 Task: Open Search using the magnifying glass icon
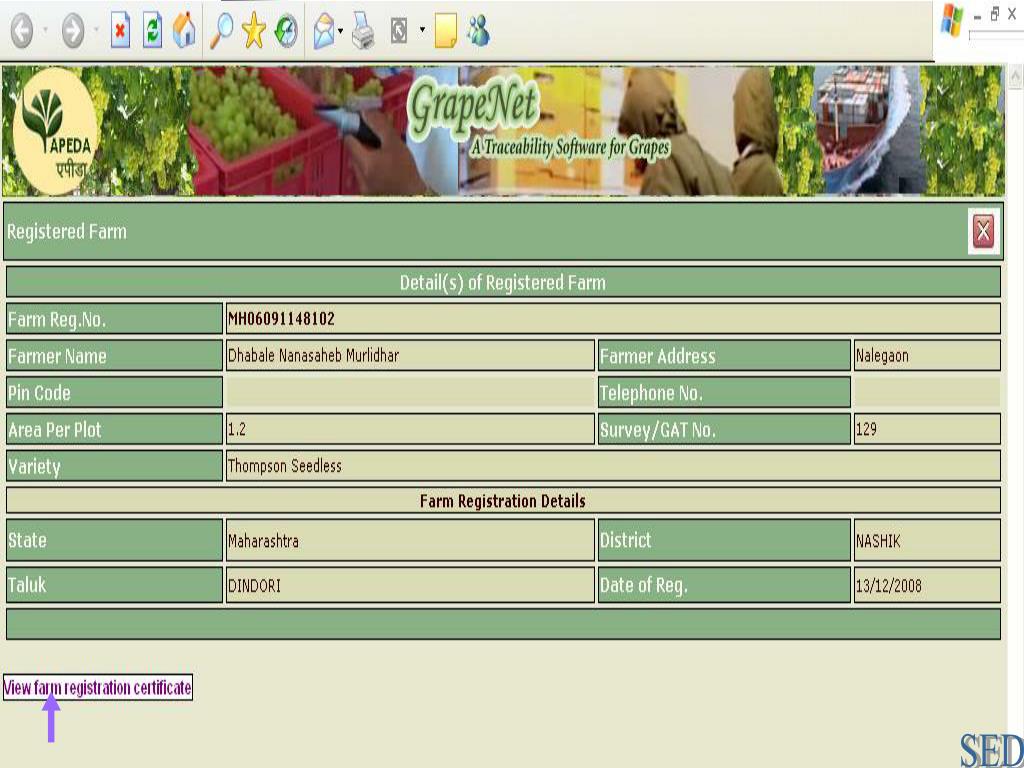point(221,31)
